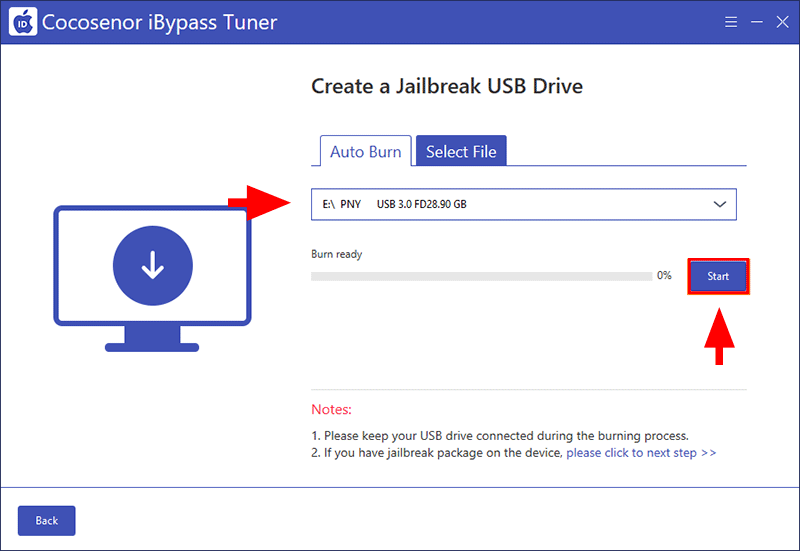Screen dimensions: 800x551
Task: Click the Cocosenor iBypass Tuner app logo
Action: 23,22
